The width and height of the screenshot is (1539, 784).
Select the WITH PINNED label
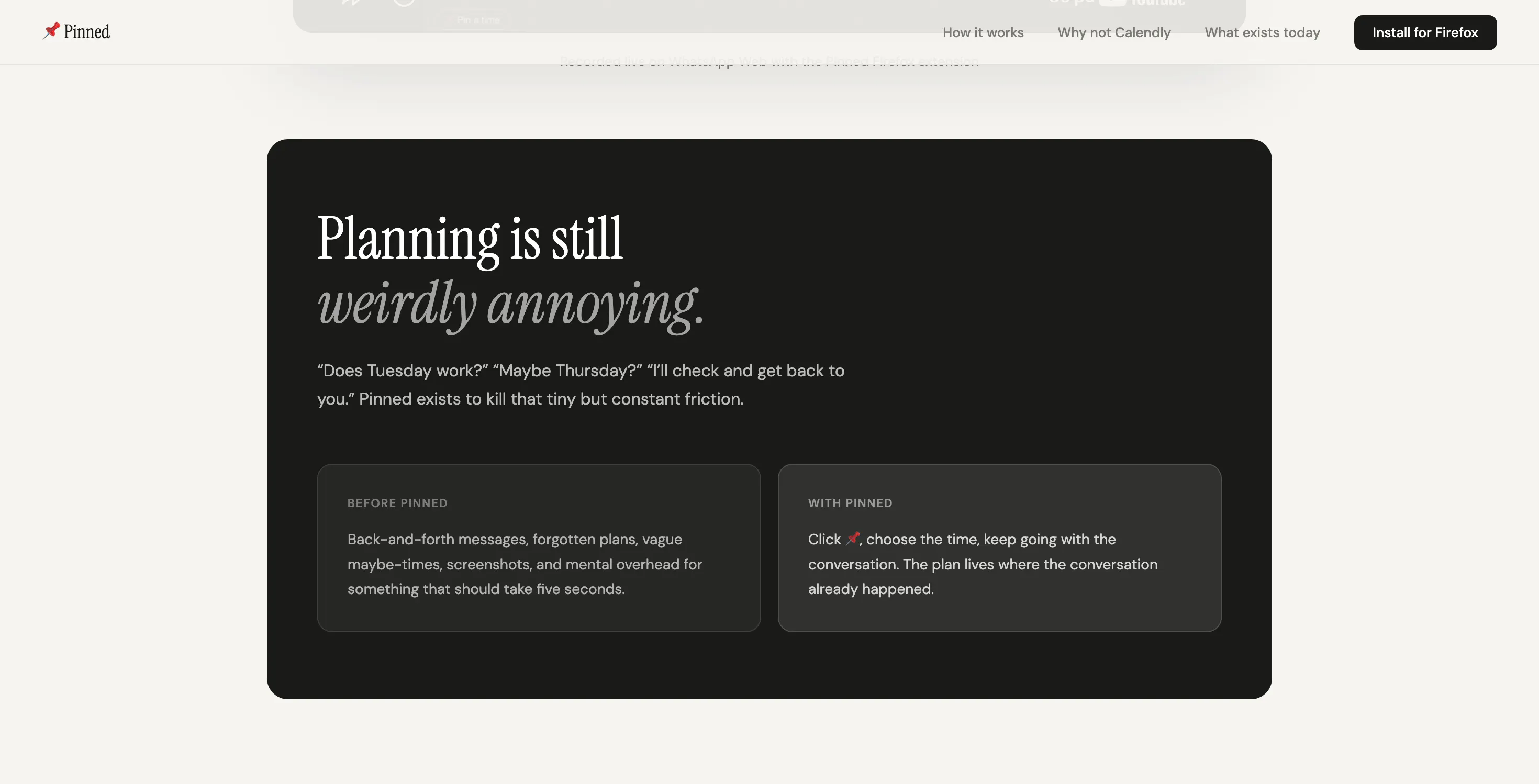pos(850,503)
